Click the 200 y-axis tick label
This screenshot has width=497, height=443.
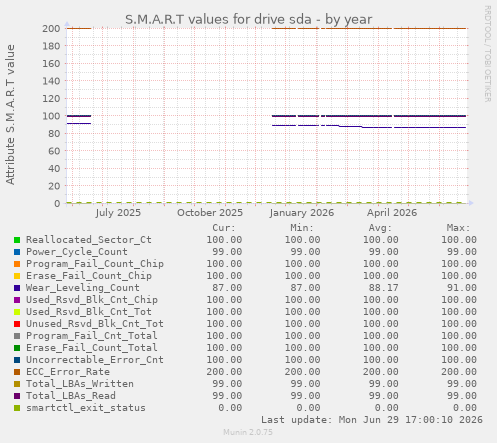pyautogui.click(x=51, y=29)
